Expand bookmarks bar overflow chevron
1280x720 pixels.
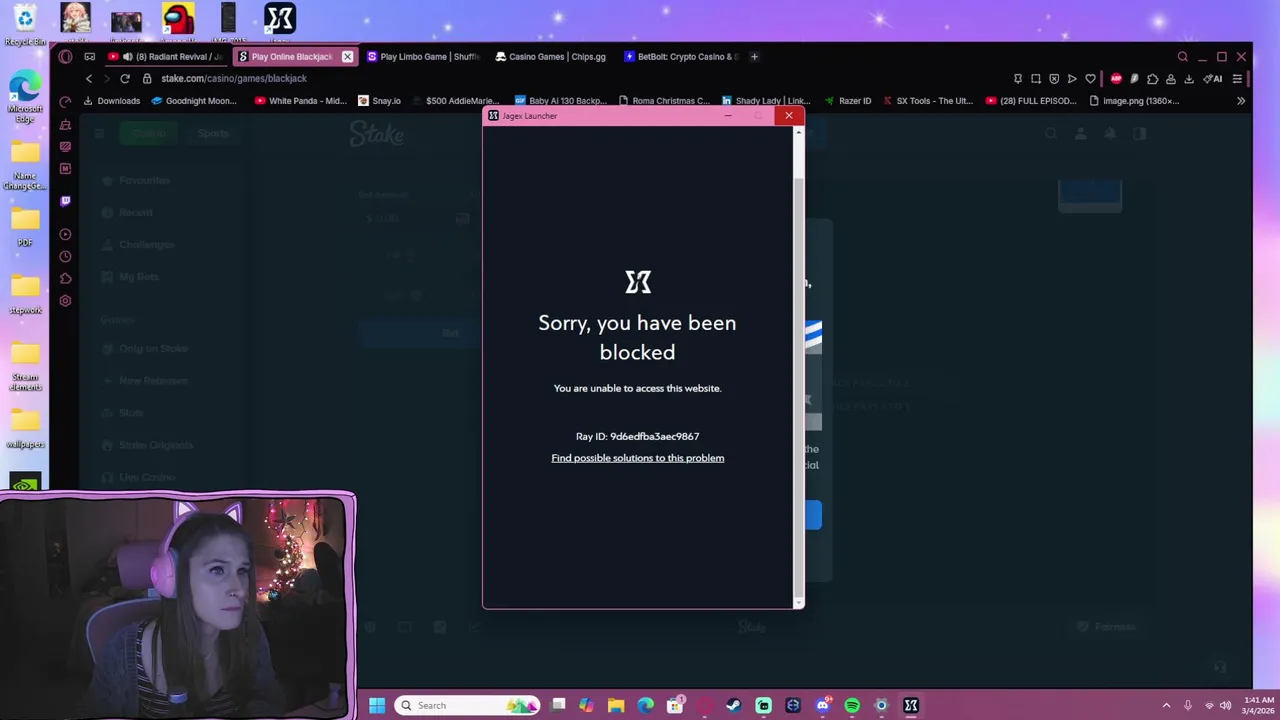coord(1241,101)
